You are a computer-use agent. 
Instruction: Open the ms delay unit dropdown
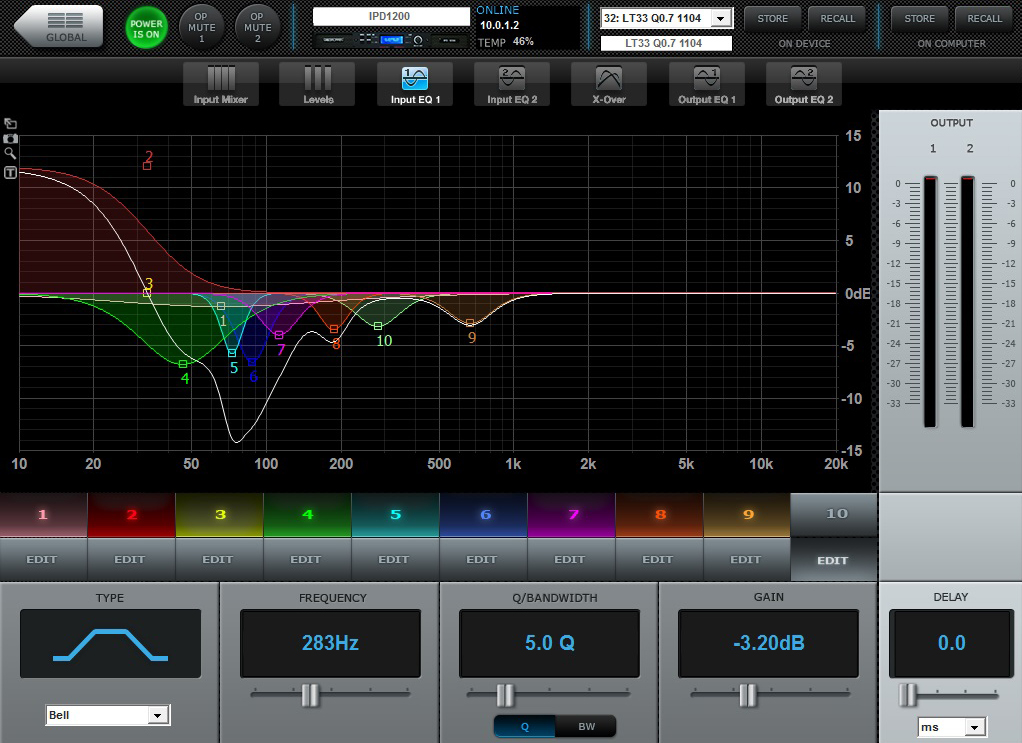pos(952,727)
